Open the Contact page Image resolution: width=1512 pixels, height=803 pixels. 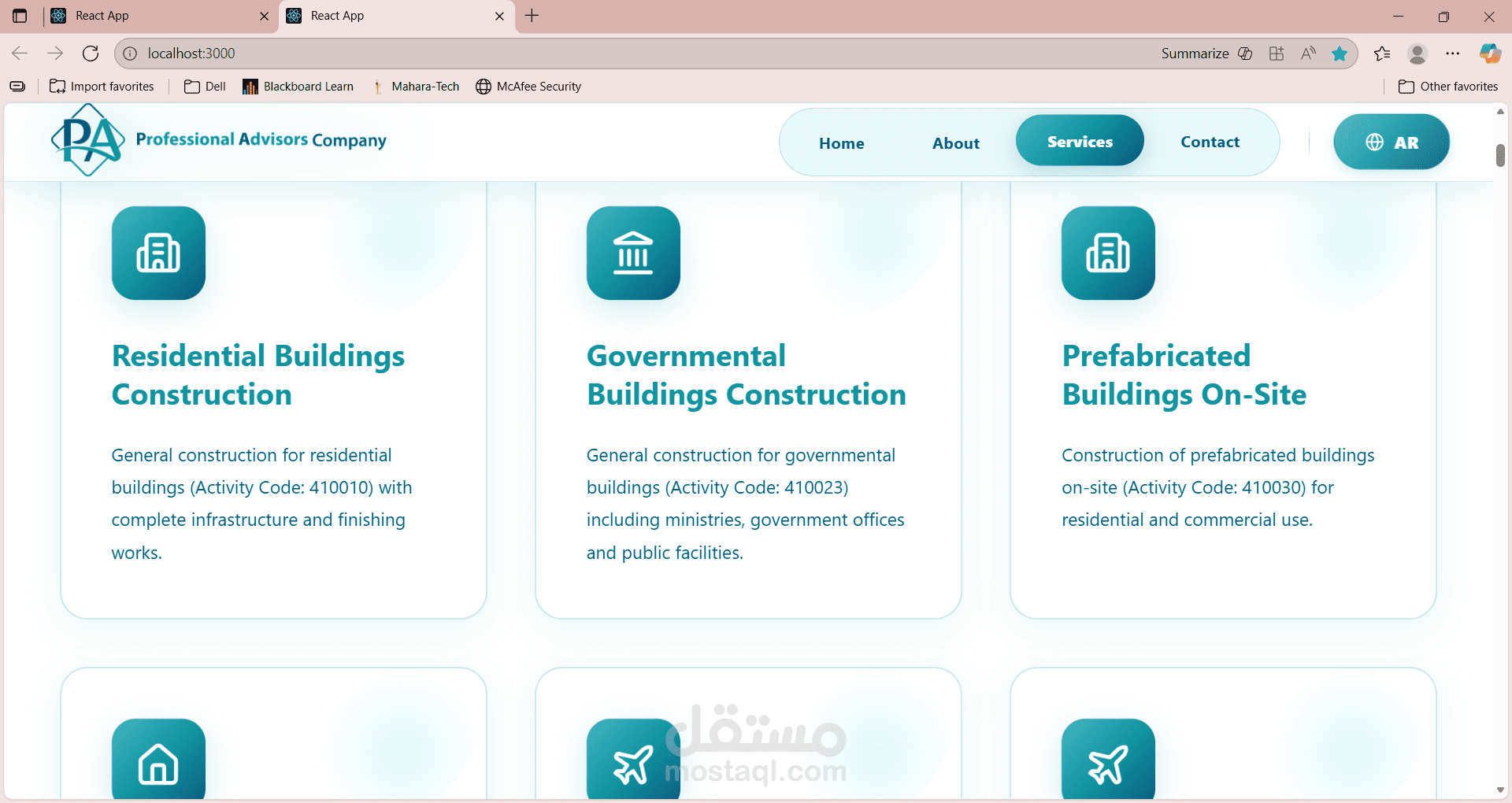(1210, 142)
